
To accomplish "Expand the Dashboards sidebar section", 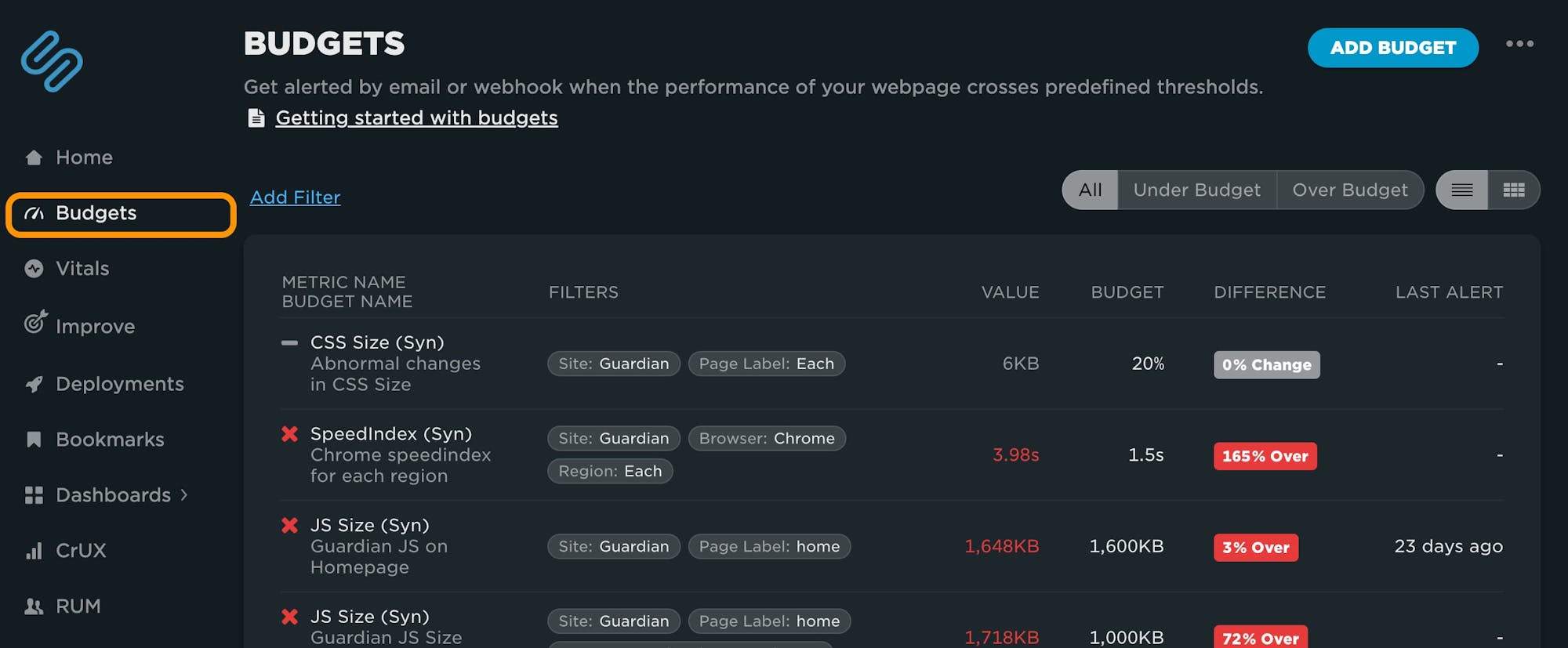I will tap(113, 495).
